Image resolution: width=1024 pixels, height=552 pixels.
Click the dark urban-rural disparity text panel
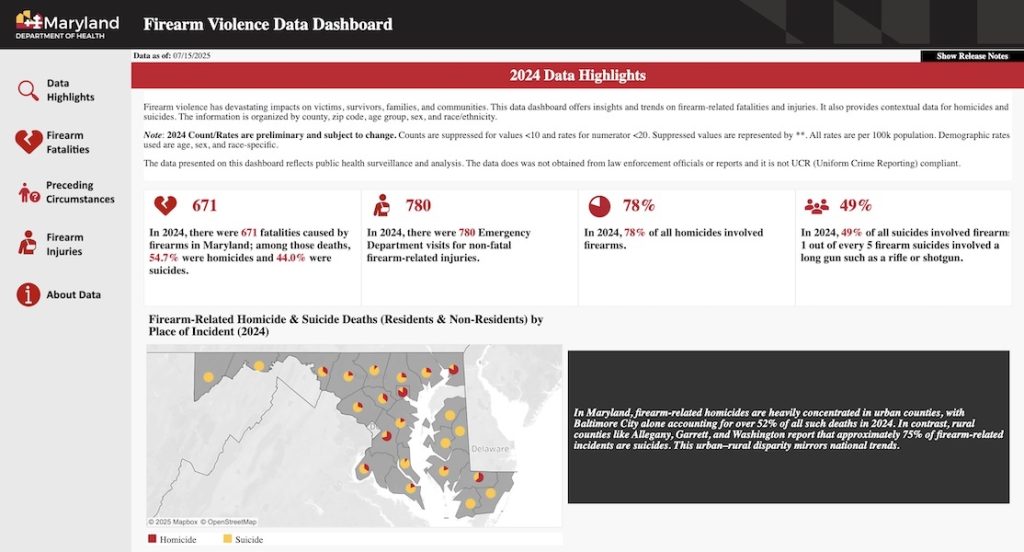(788, 427)
